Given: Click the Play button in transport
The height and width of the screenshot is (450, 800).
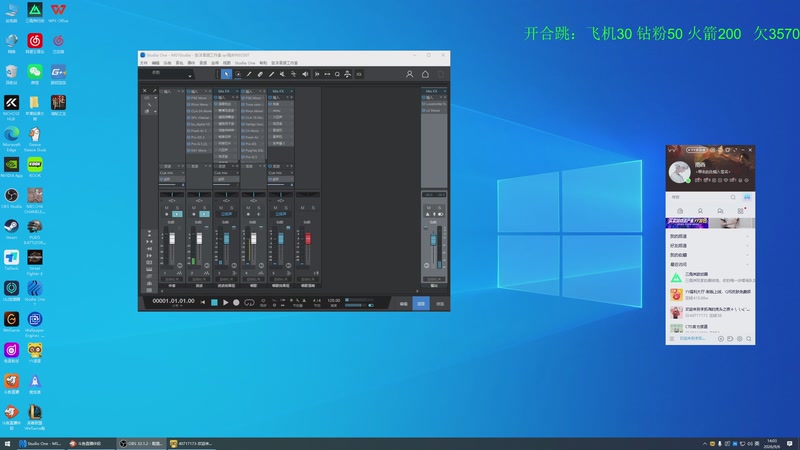Looking at the screenshot, I should (226, 303).
